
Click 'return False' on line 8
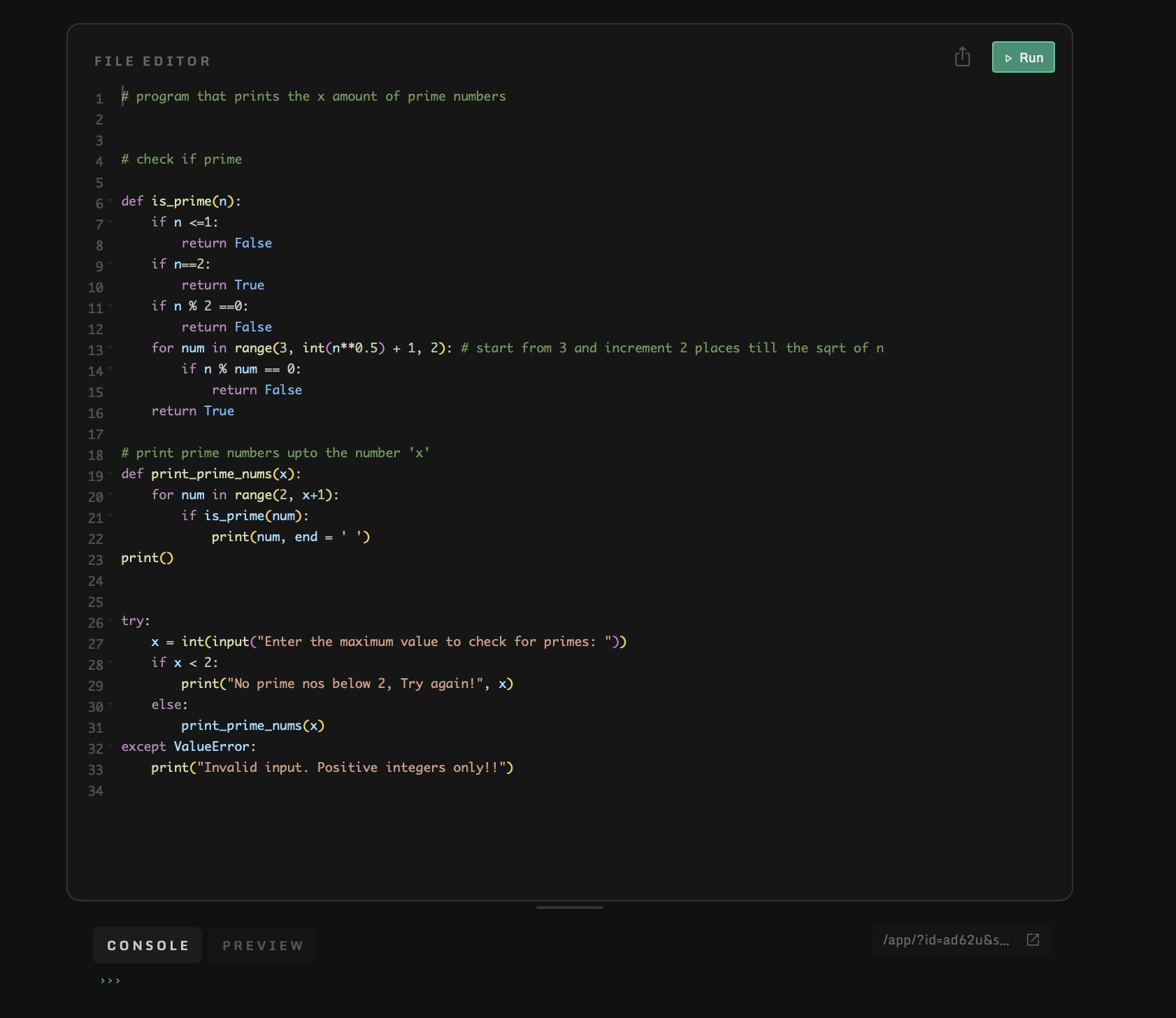tap(227, 243)
